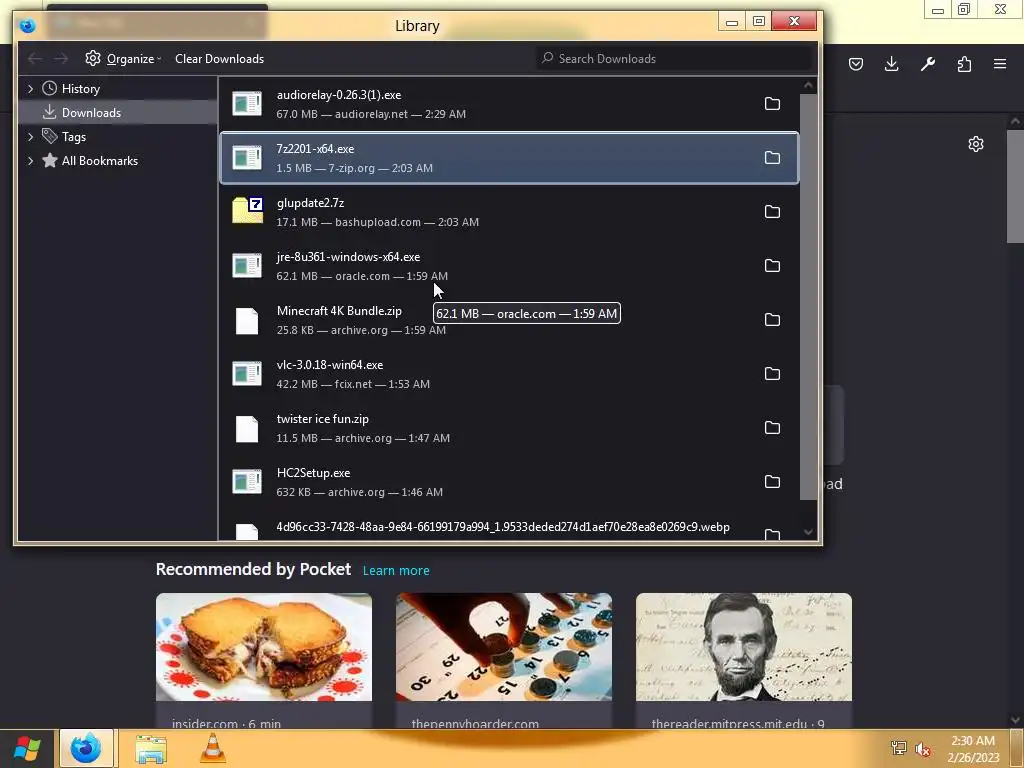This screenshot has height=768, width=1024.
Task: Open thepennyhoarder.com calendar coins article
Action: tap(504, 660)
